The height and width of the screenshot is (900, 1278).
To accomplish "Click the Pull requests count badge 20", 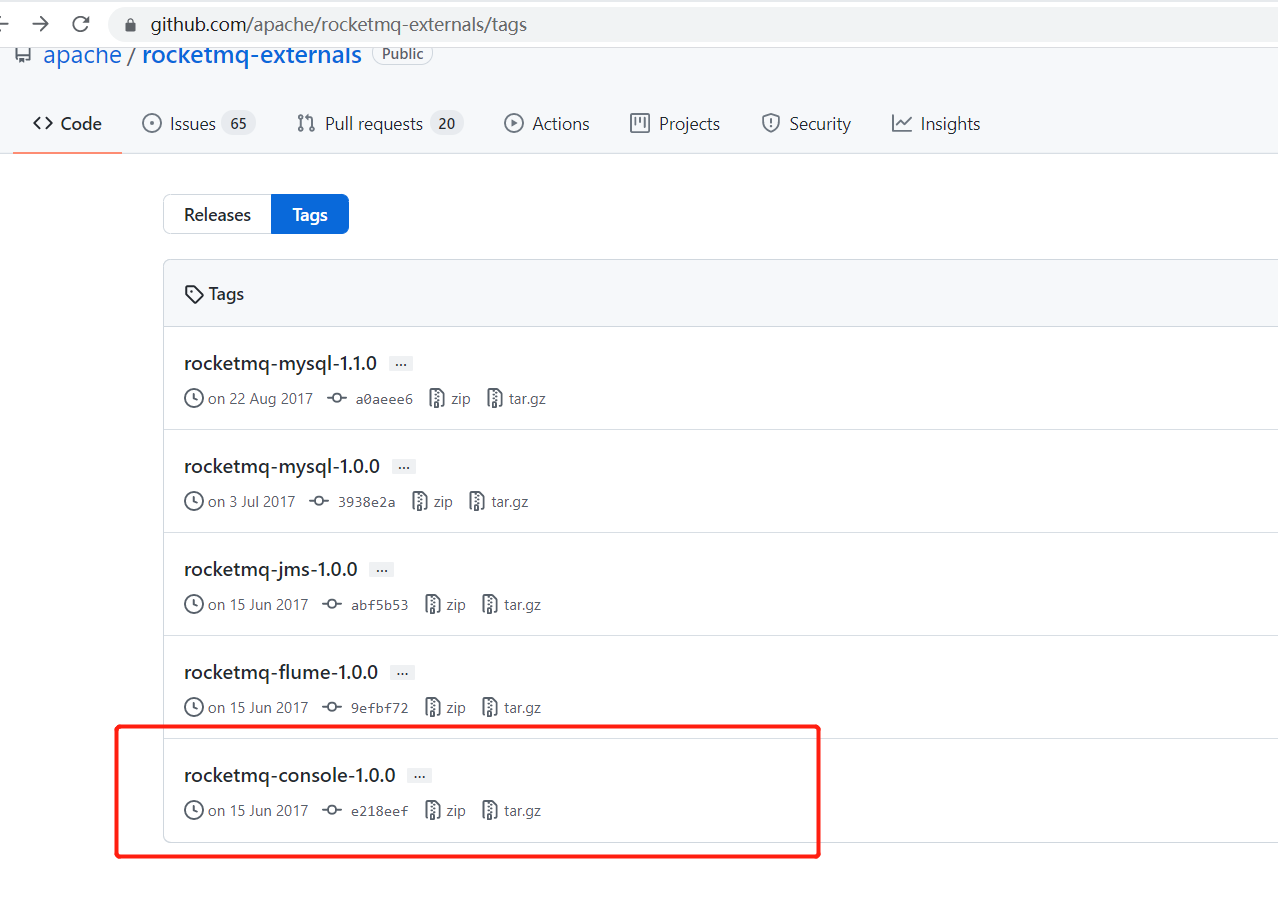I will (447, 124).
